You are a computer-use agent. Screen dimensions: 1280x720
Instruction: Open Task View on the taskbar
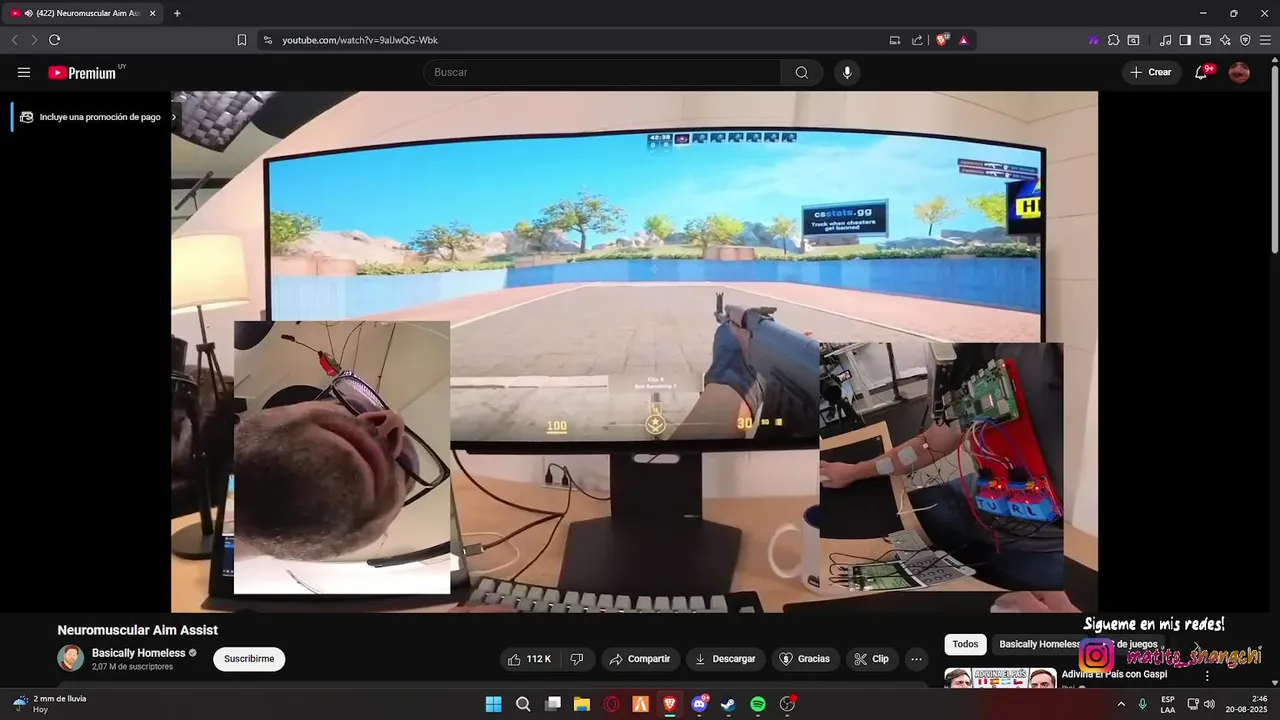(x=552, y=704)
